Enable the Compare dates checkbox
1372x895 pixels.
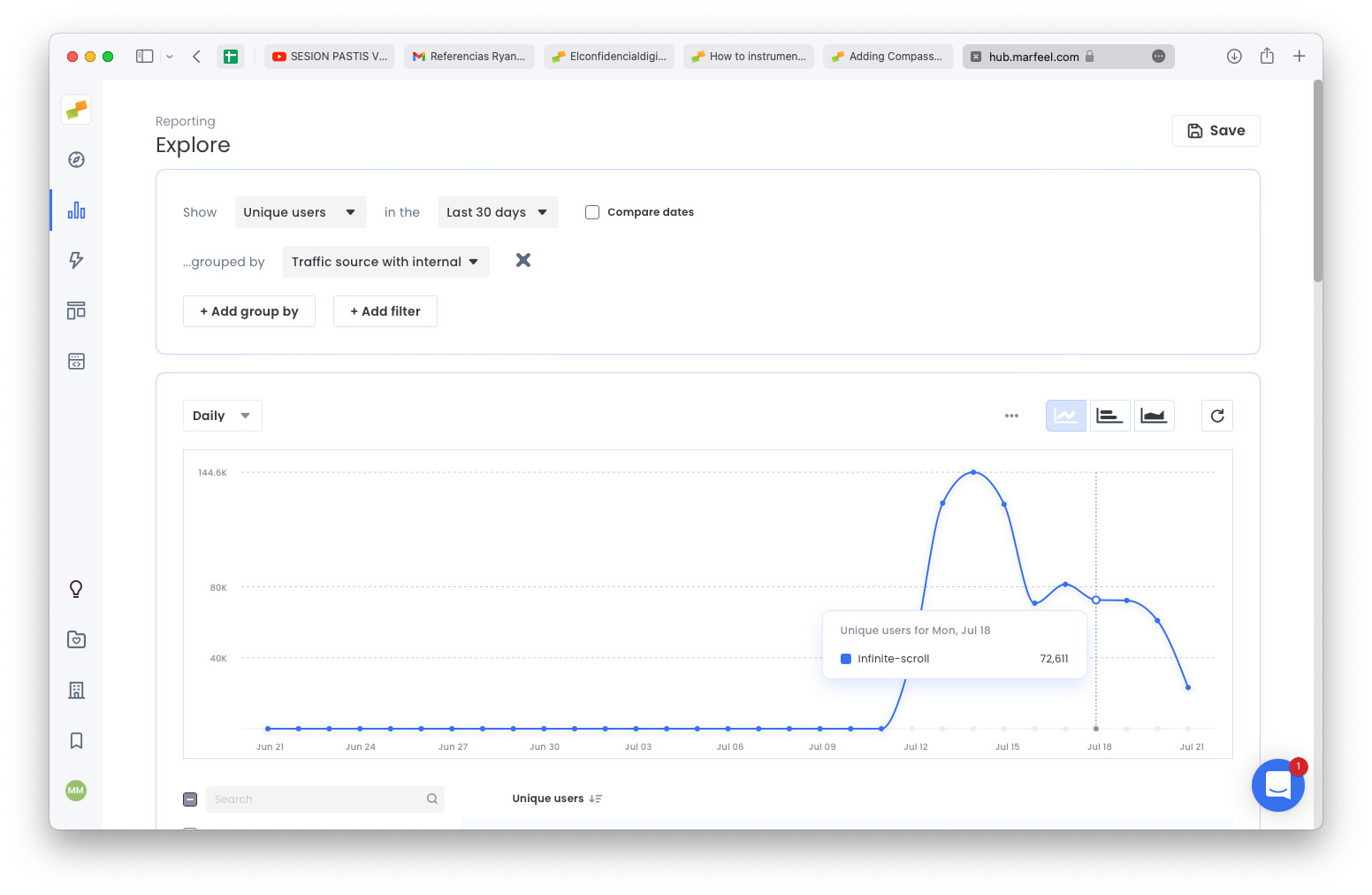pos(591,212)
